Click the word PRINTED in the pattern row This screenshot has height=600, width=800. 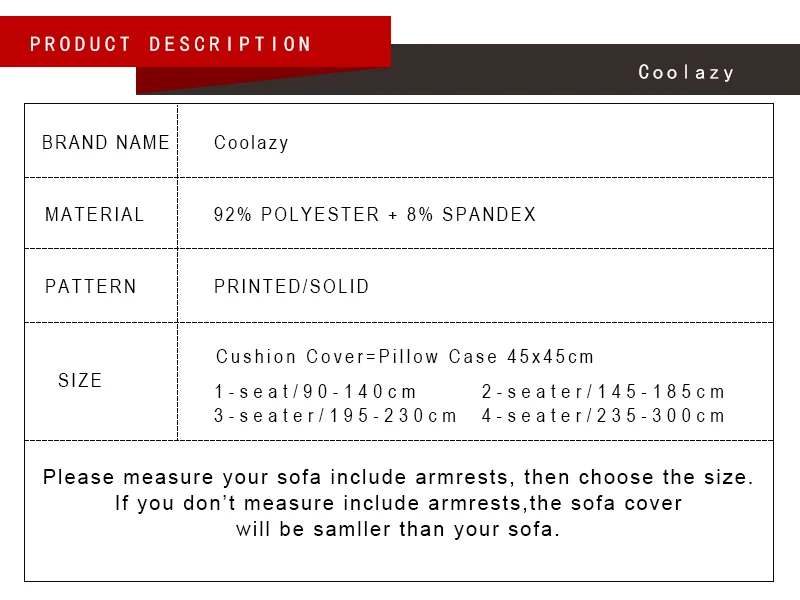(x=249, y=287)
